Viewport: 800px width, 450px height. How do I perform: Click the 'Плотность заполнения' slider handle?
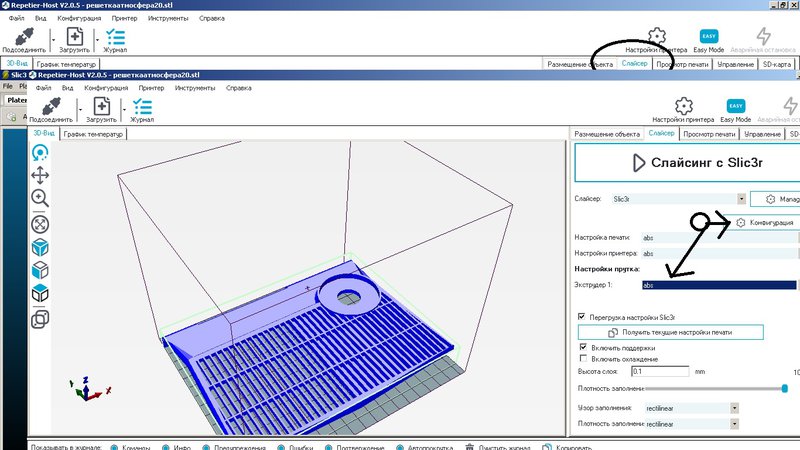coord(785,388)
